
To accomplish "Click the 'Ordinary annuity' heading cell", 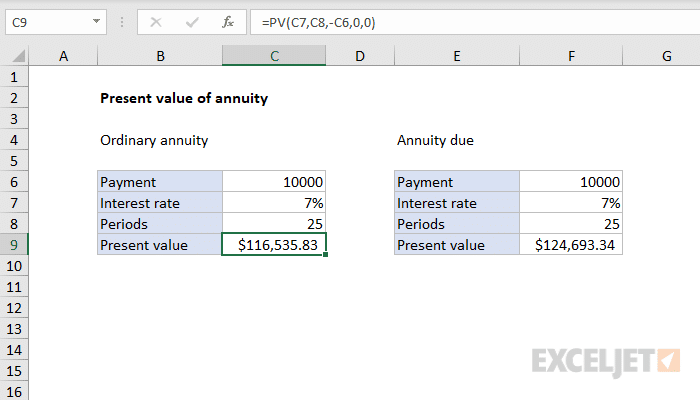I will coord(154,140).
